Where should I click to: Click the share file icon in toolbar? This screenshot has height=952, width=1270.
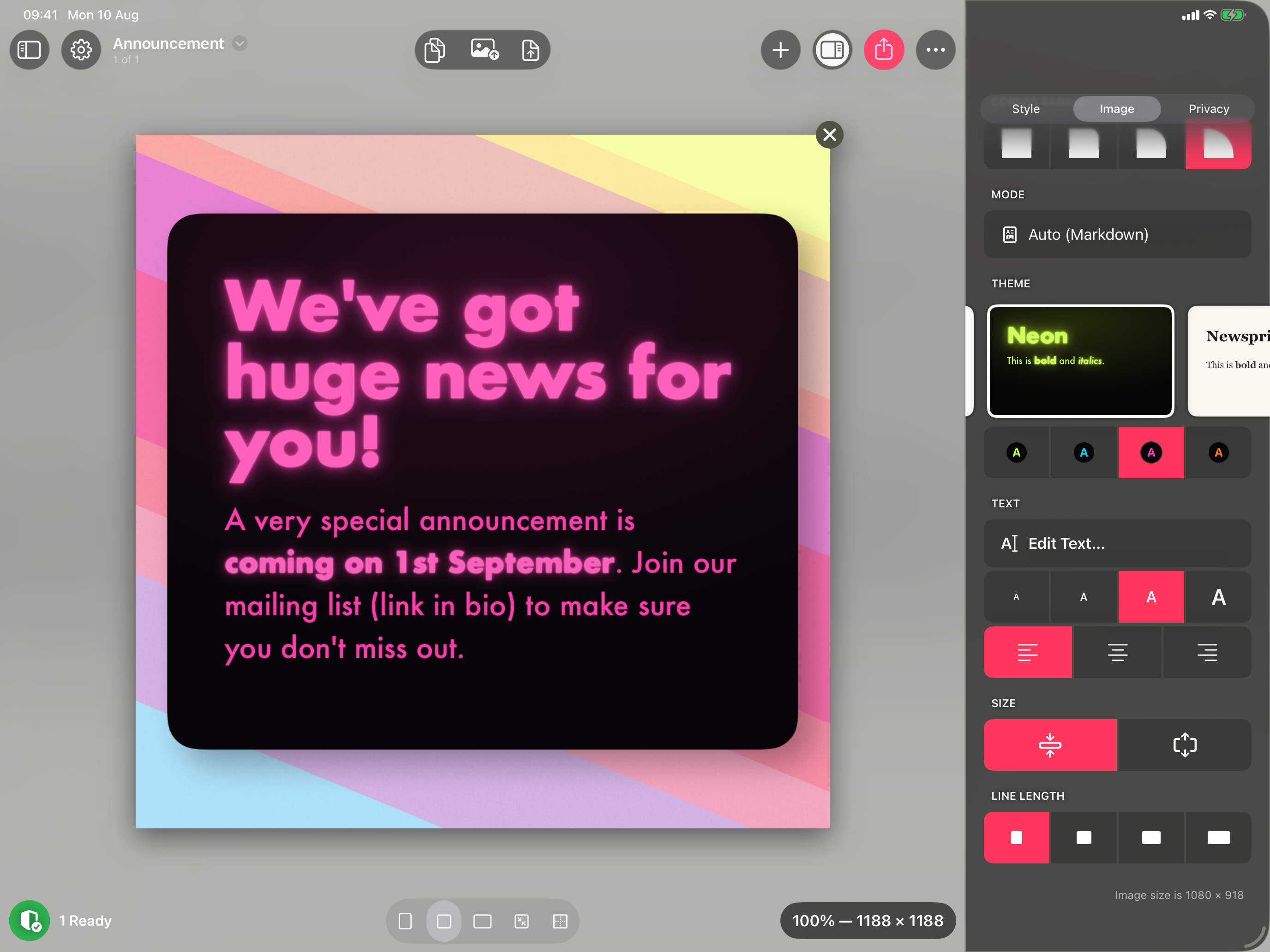[x=531, y=50]
